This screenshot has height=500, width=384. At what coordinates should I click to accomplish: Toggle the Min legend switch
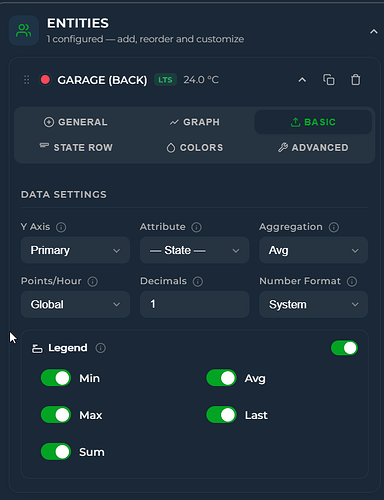click(x=56, y=378)
